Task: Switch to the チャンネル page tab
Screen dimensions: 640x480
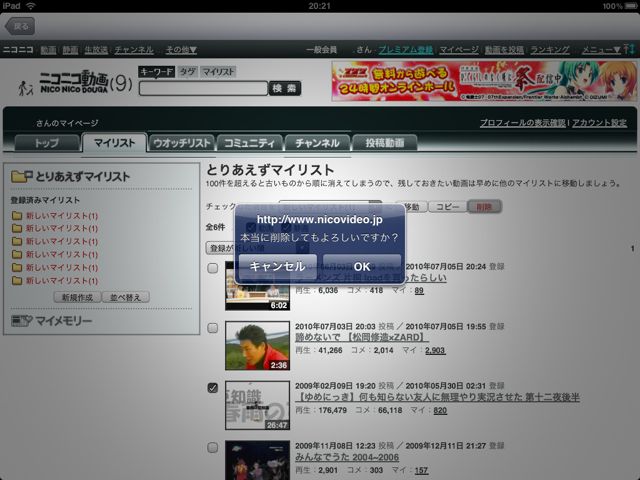Action: click(x=317, y=143)
